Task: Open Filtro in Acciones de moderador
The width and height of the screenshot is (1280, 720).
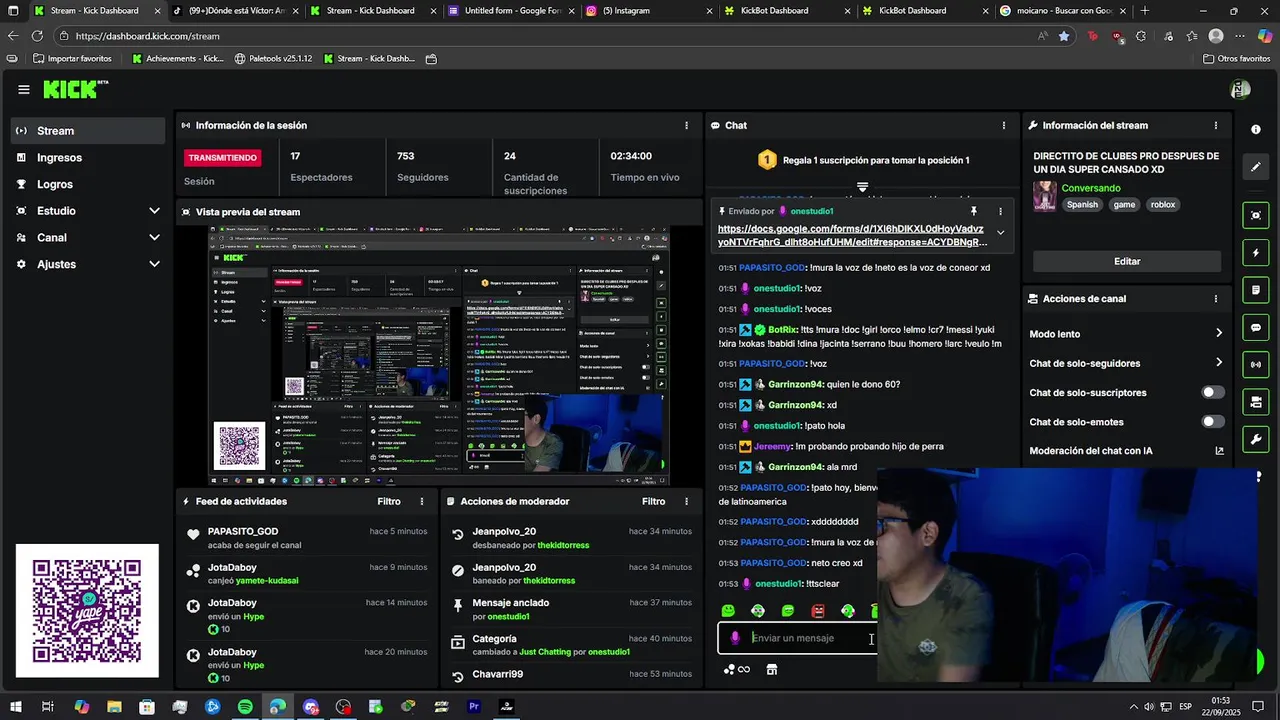Action: [654, 502]
